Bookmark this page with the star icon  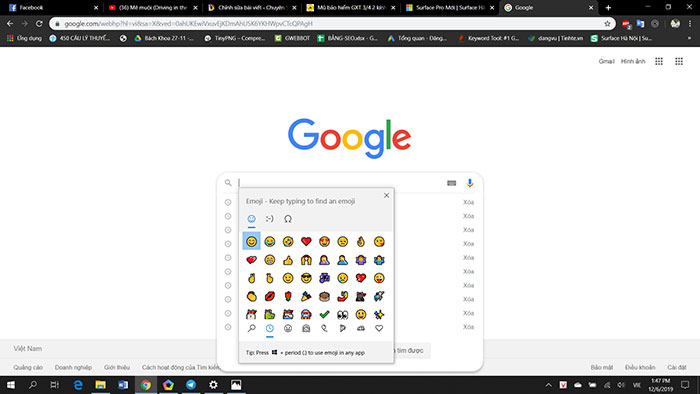pos(607,24)
